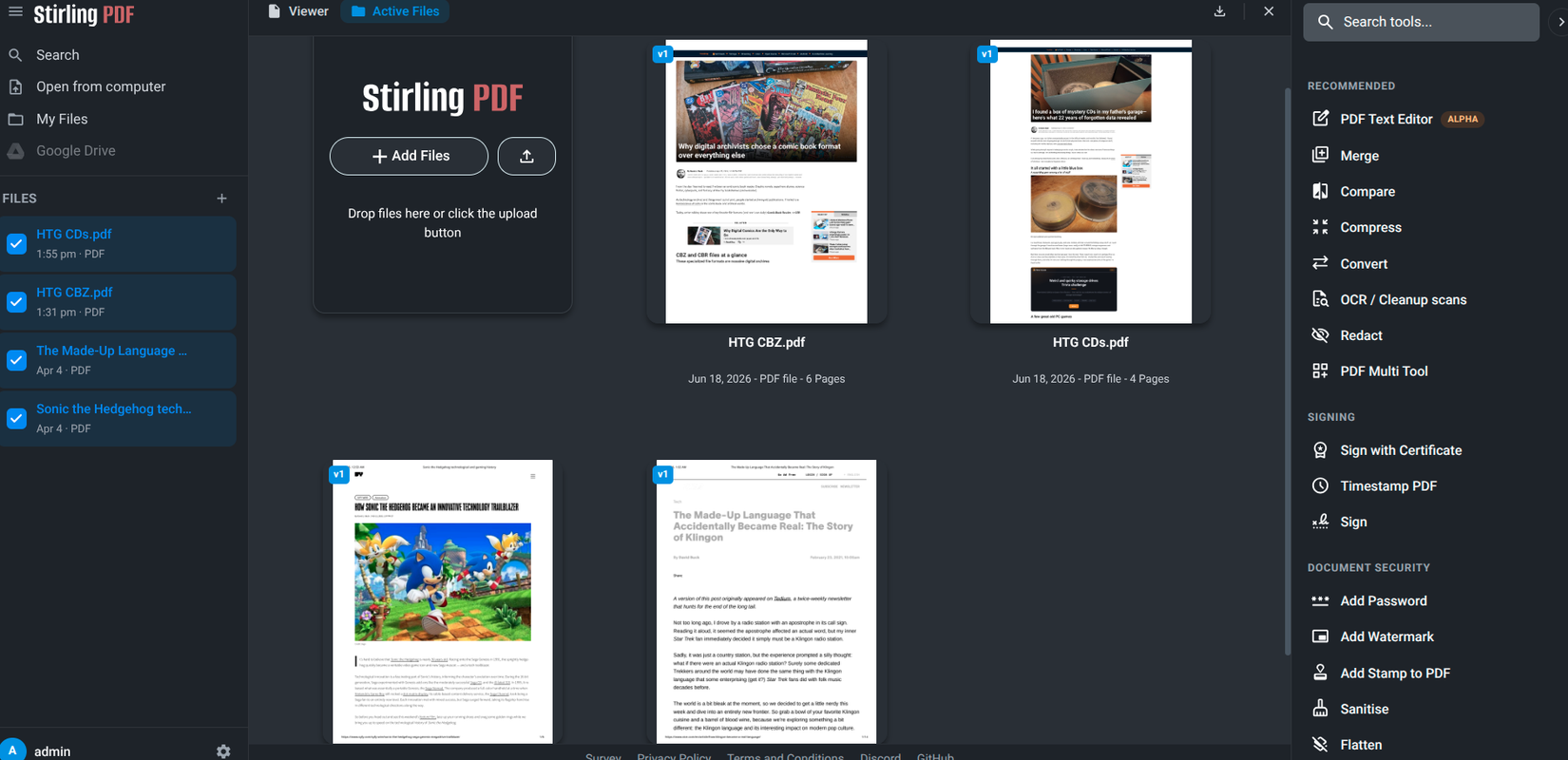Screen dimensions: 1568x760
Task: Click the Sanitise icon
Action: point(1320,709)
